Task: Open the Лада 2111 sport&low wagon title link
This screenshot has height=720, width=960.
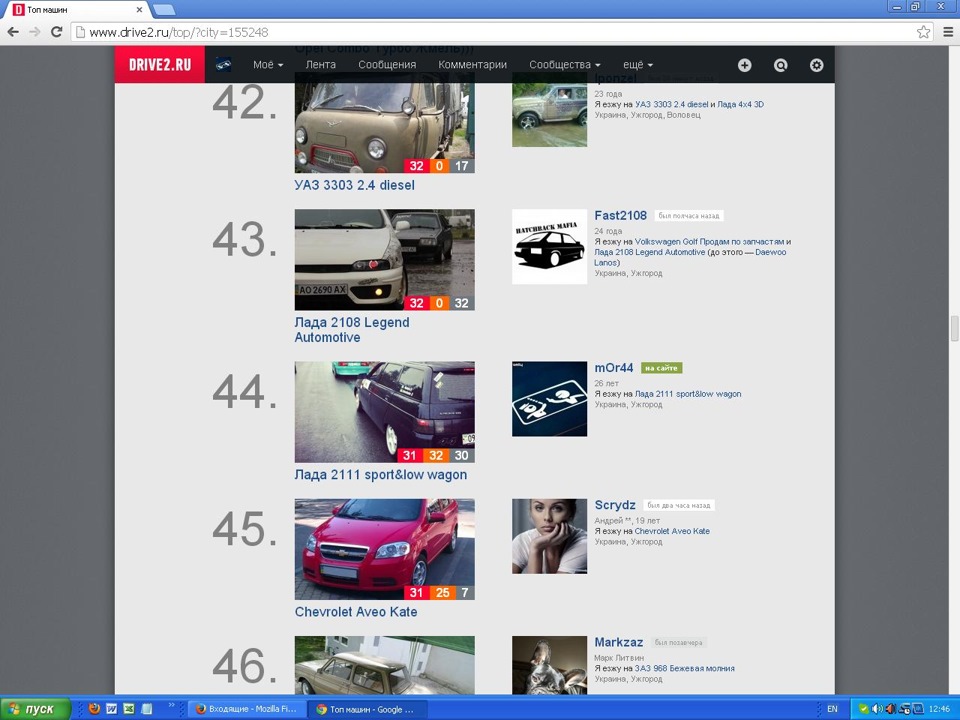Action: pos(381,474)
